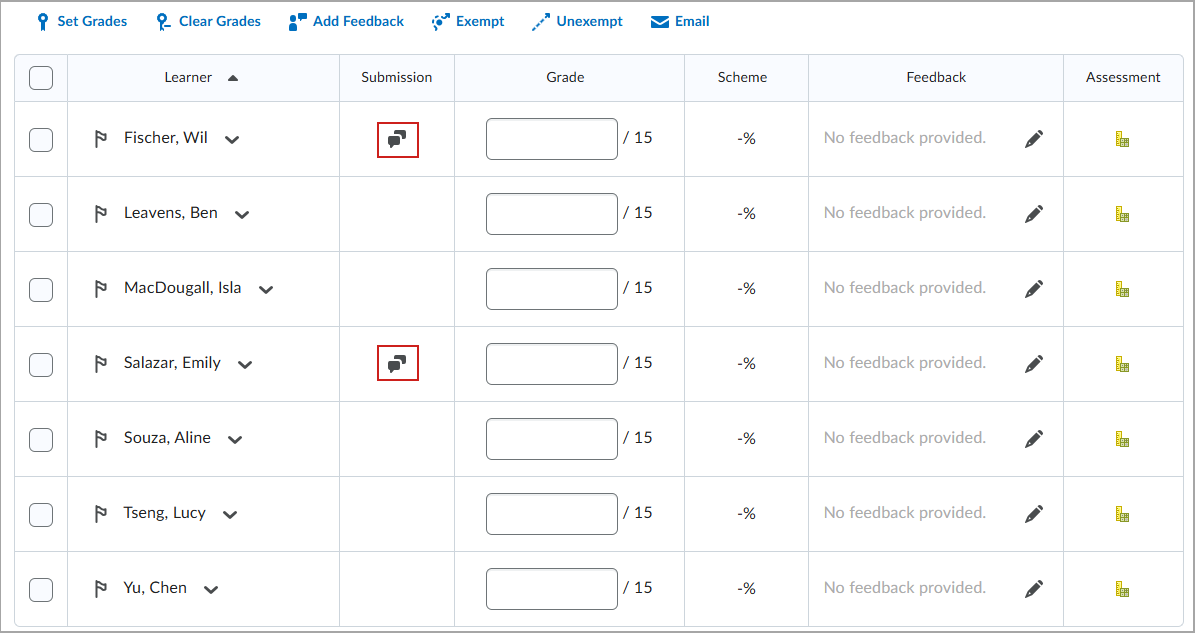
Task: Select the checkbox for Yu, Chen
Action: (x=40, y=589)
